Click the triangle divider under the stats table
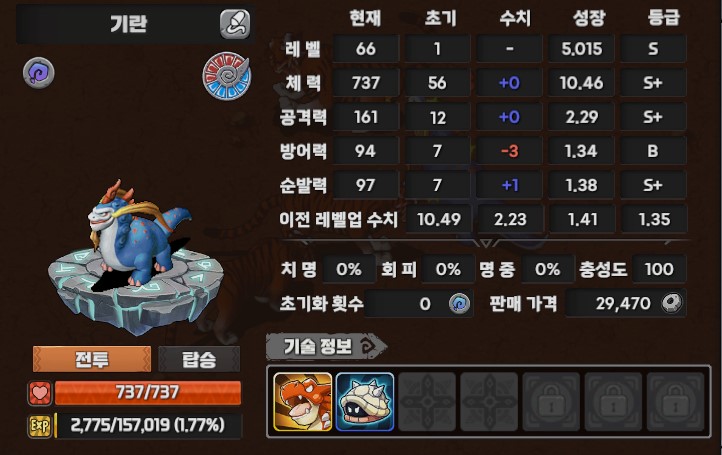The image size is (722, 455). click(x=485, y=242)
